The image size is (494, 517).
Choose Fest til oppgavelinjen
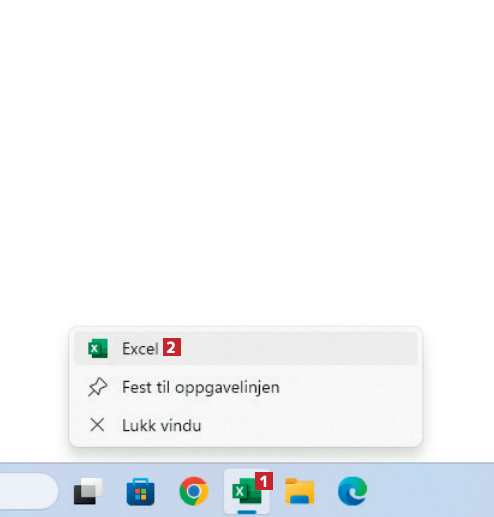246,387
